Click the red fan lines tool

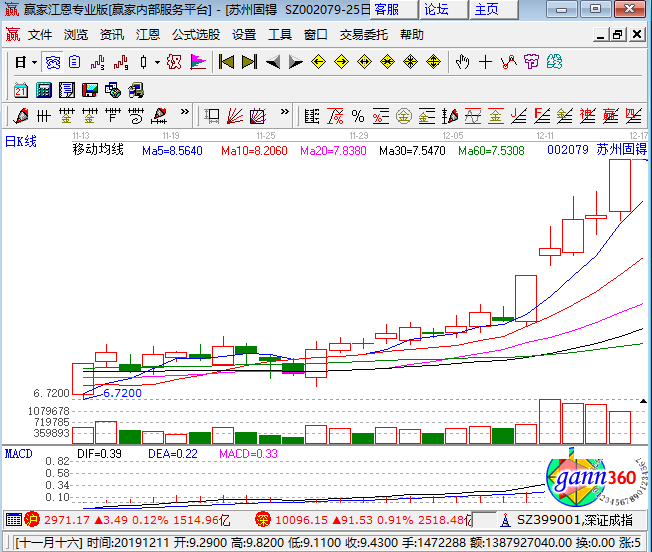coord(235,116)
